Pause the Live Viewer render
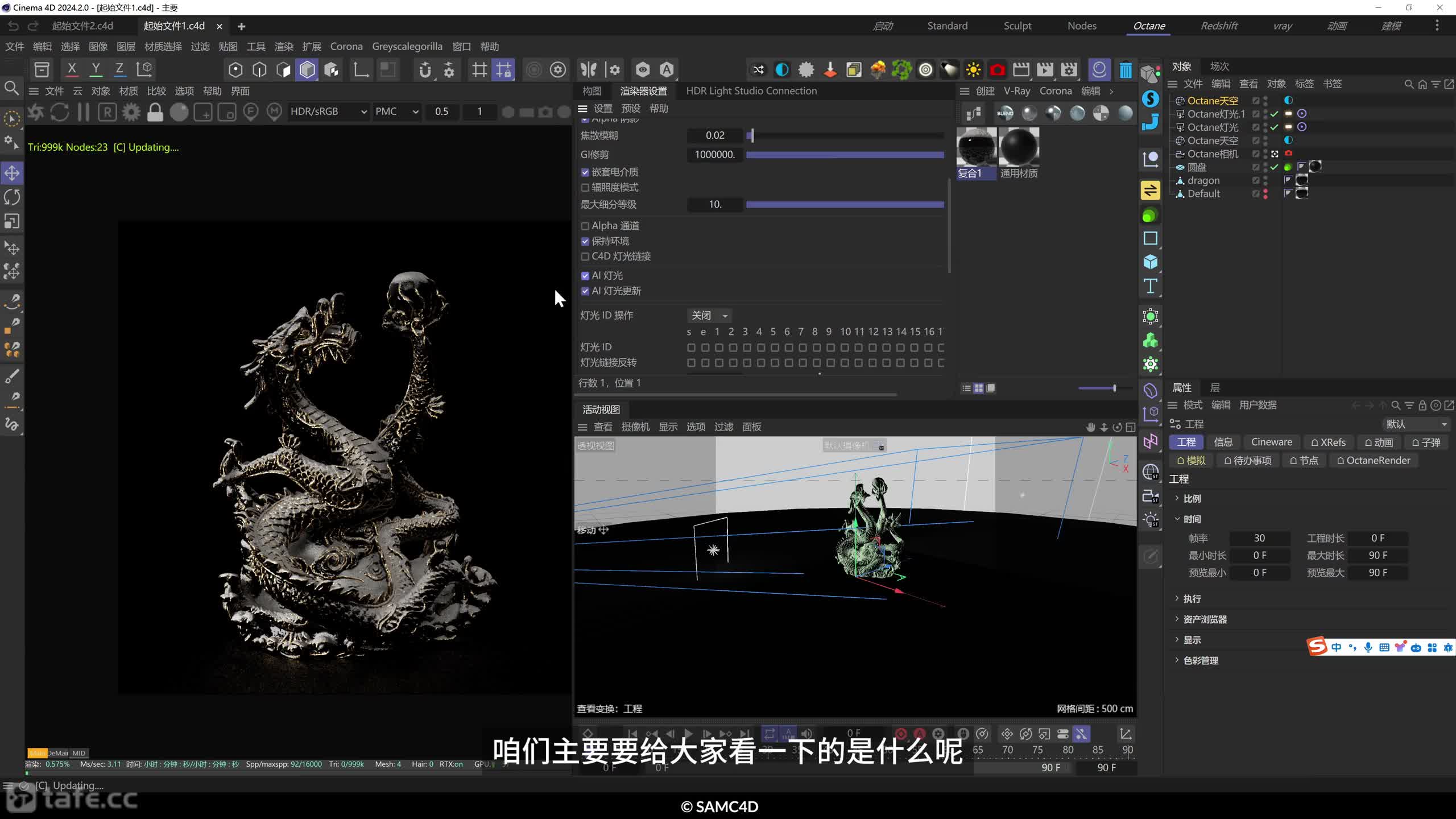The width and height of the screenshot is (1456, 819). (x=84, y=112)
